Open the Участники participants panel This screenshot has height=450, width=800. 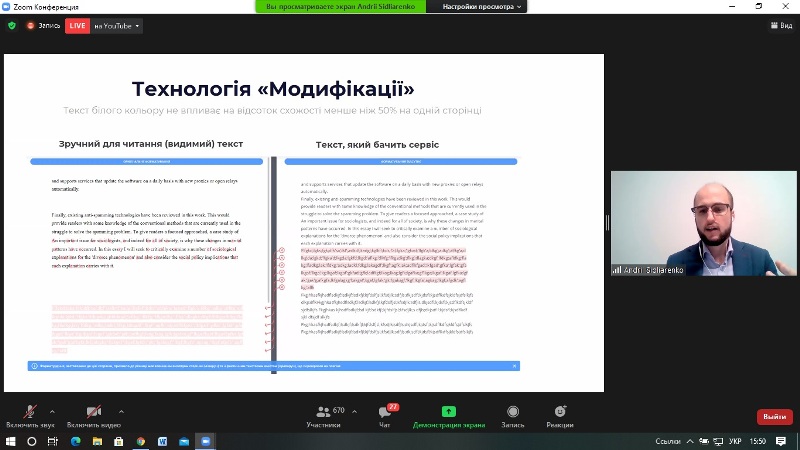click(324, 416)
